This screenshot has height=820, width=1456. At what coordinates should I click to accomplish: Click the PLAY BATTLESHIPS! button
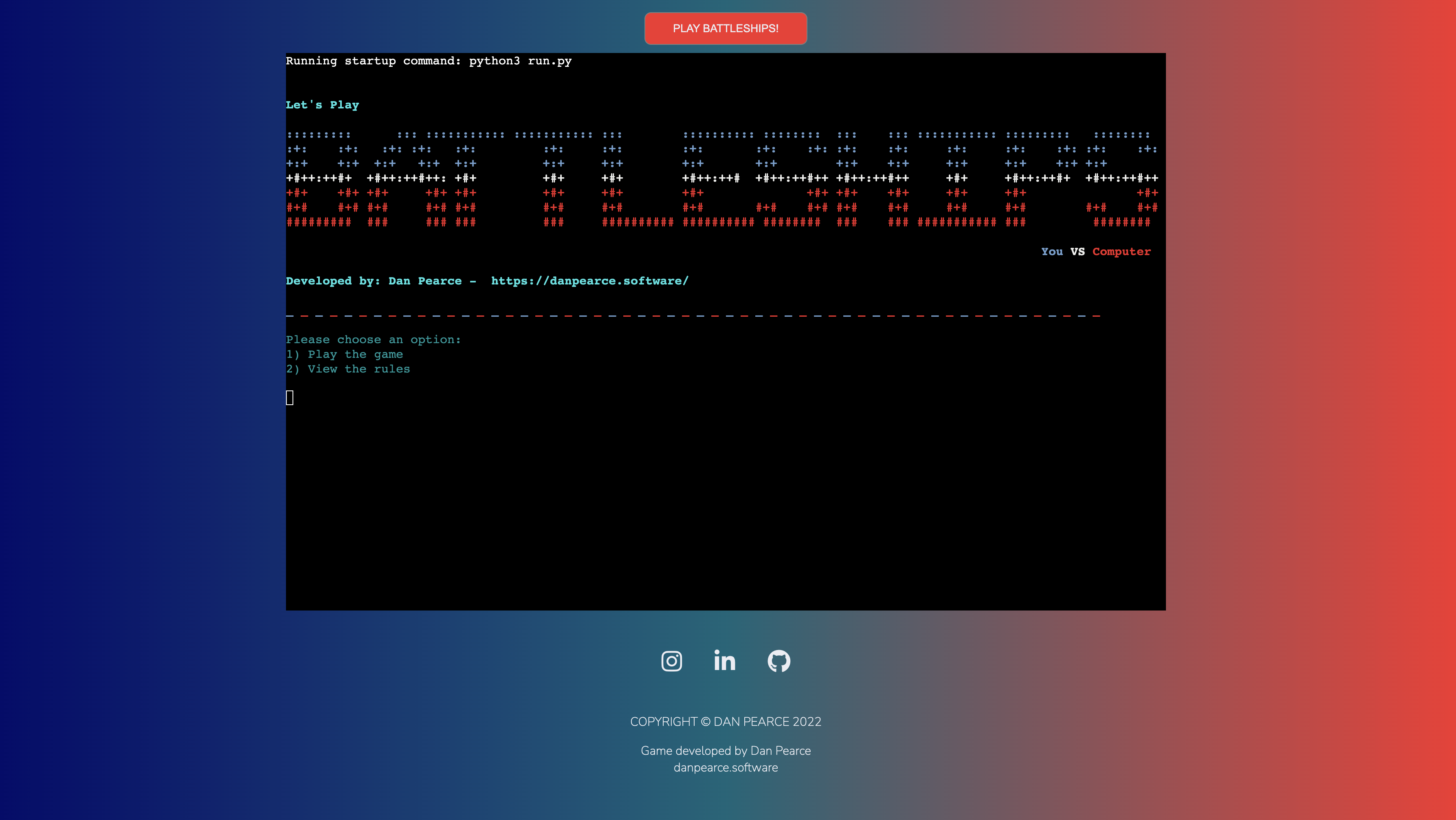[725, 28]
